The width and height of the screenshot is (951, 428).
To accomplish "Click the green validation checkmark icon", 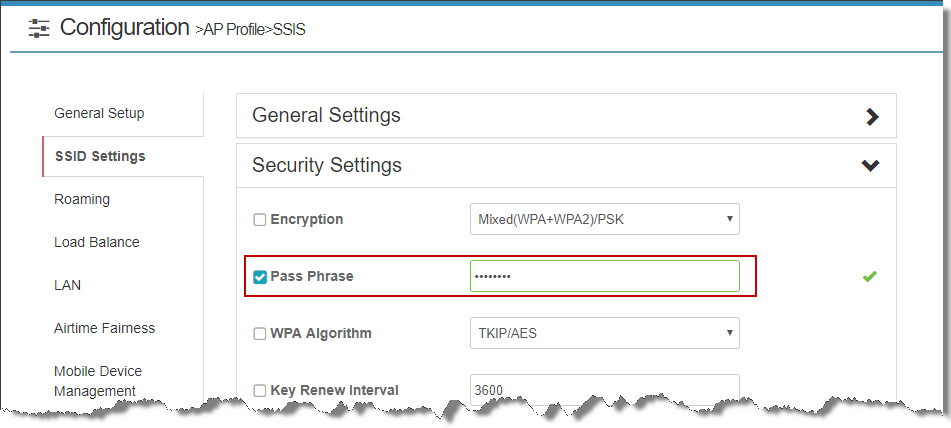I will tap(870, 277).
